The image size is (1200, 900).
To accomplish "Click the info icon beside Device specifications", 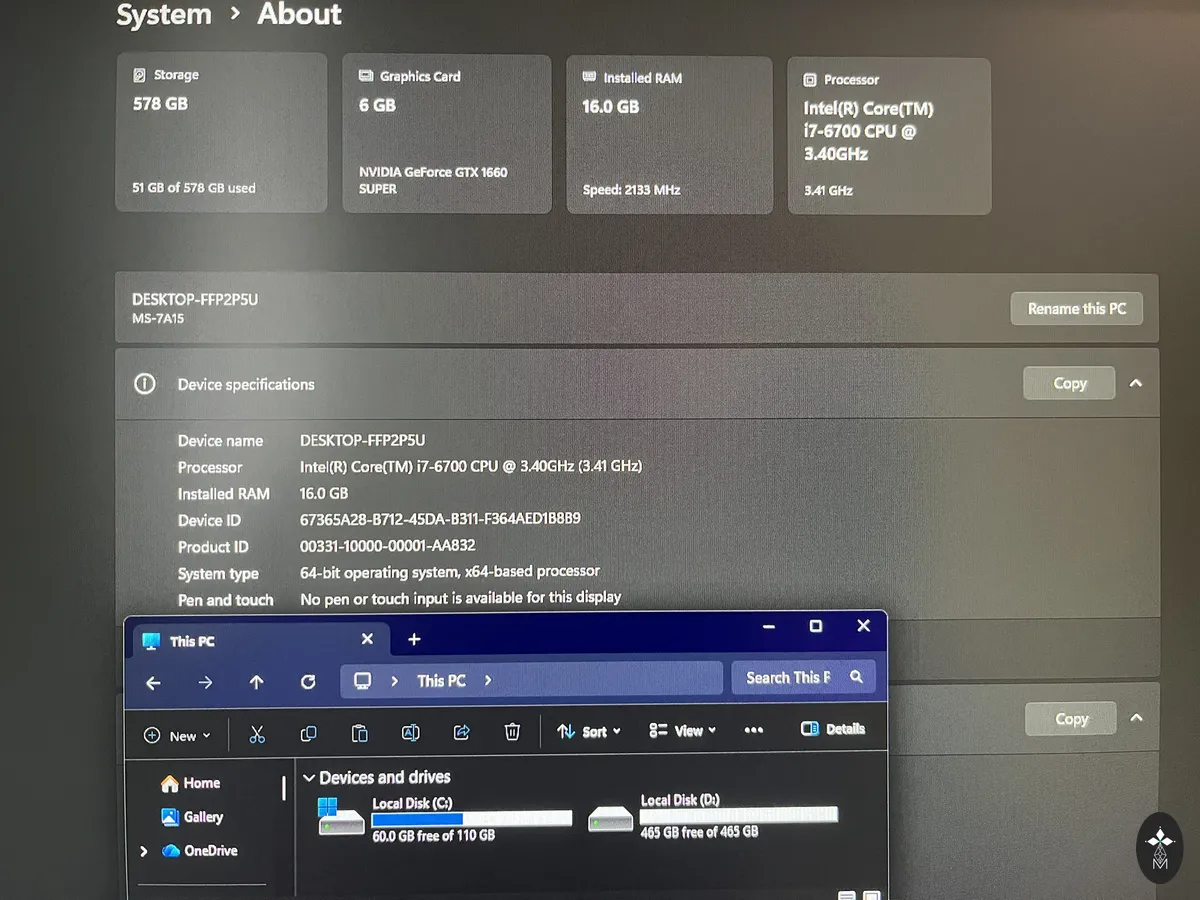I will [145, 384].
